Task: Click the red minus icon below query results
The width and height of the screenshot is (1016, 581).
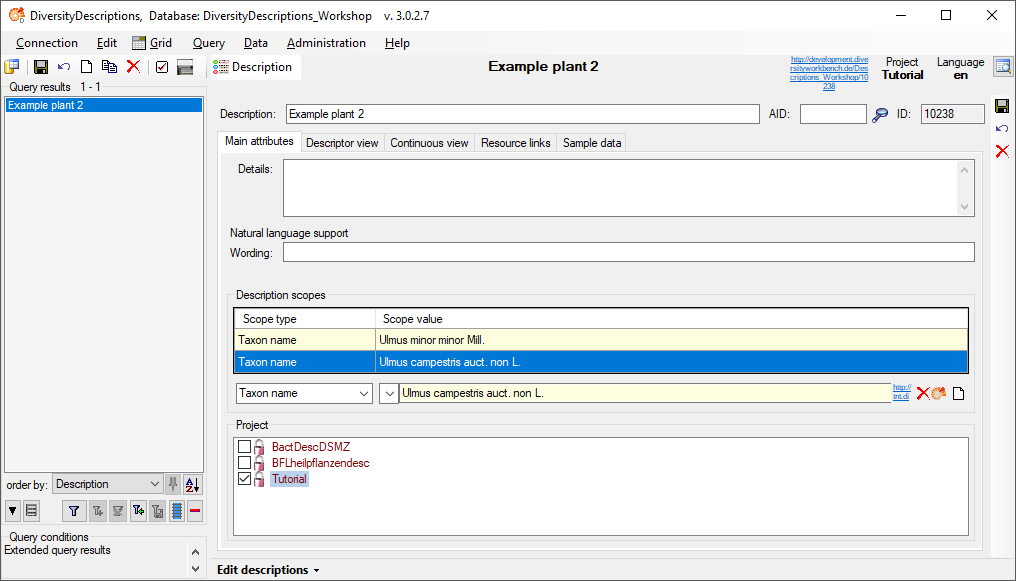Action: tap(195, 511)
